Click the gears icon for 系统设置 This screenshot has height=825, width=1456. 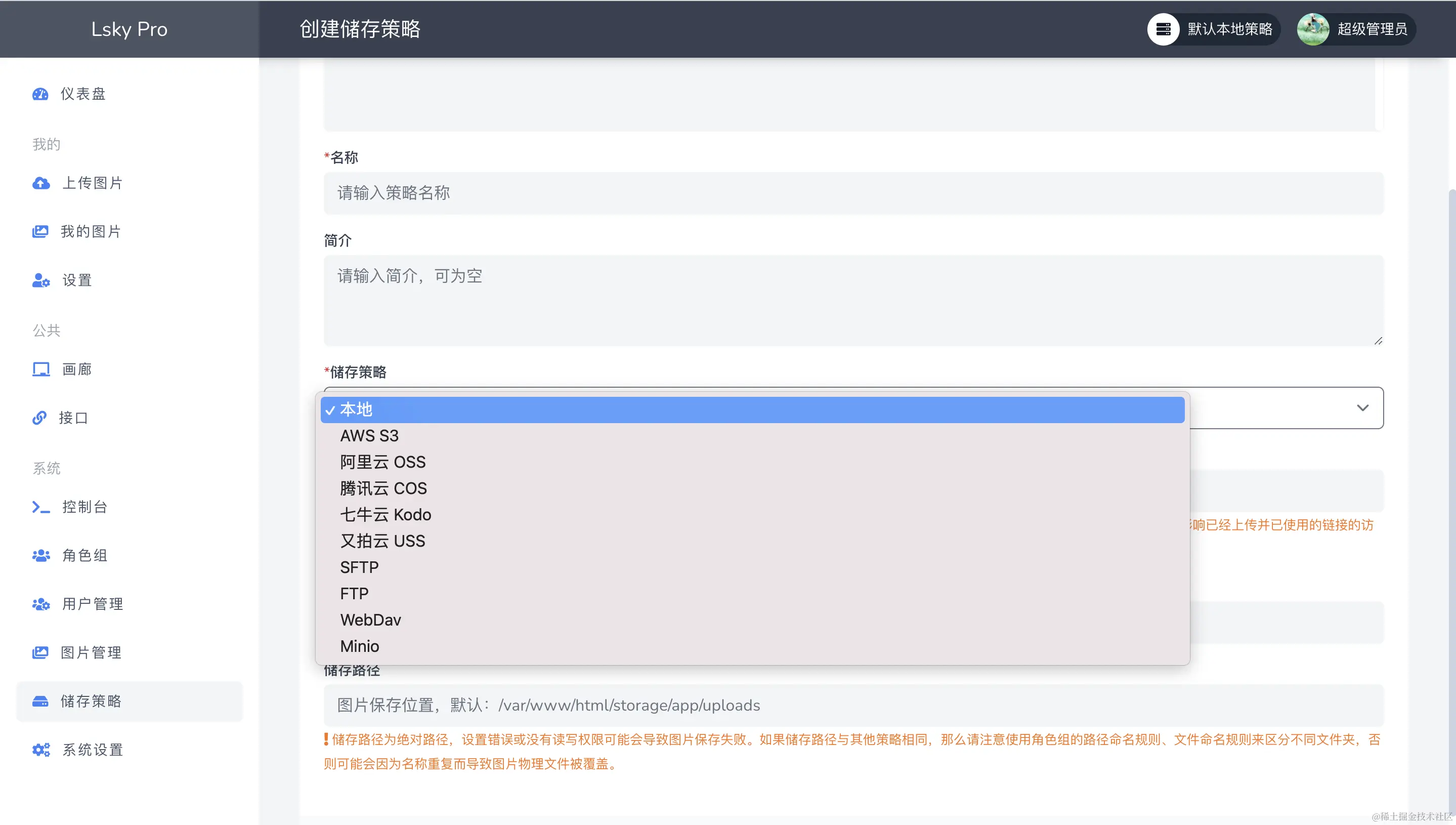coord(41,750)
